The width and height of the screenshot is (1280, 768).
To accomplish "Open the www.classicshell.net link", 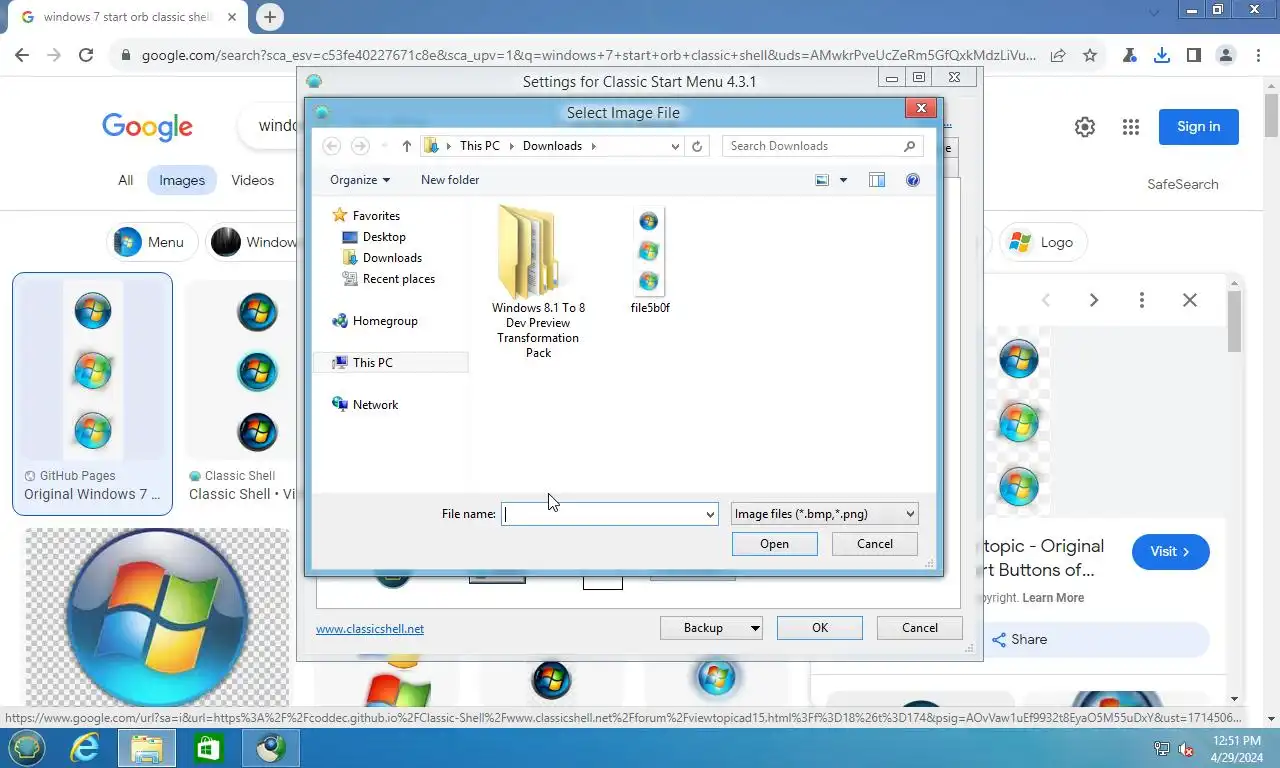I will pyautogui.click(x=370, y=629).
